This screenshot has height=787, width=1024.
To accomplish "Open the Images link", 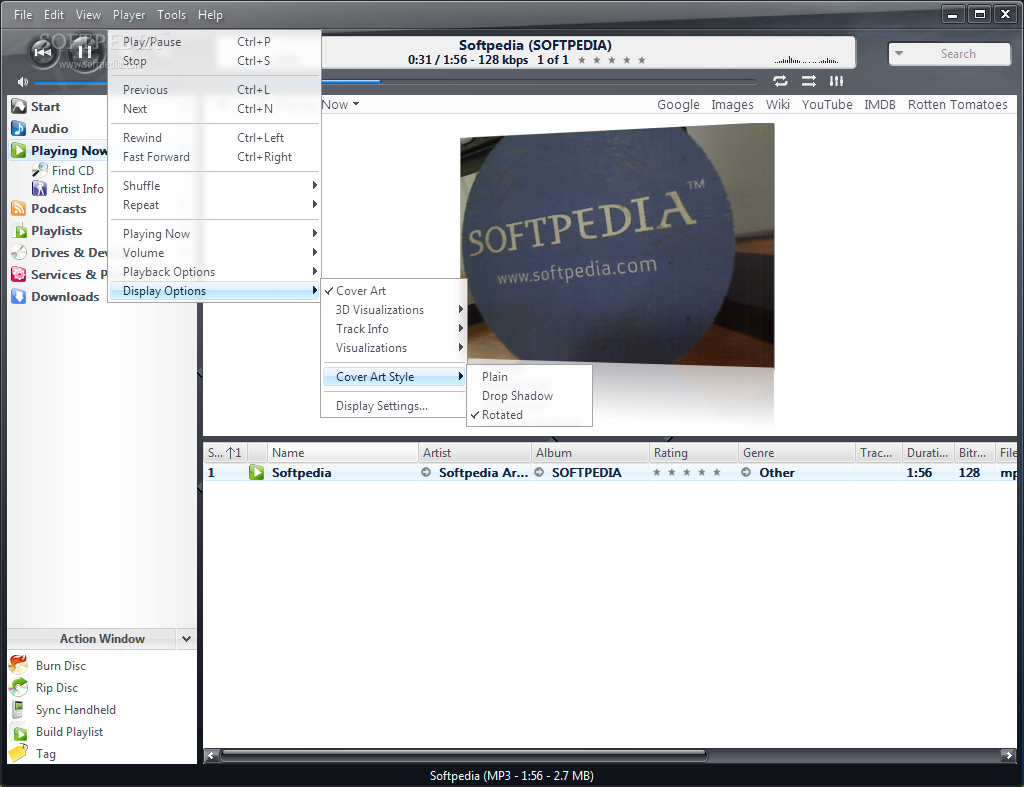I will pos(732,104).
